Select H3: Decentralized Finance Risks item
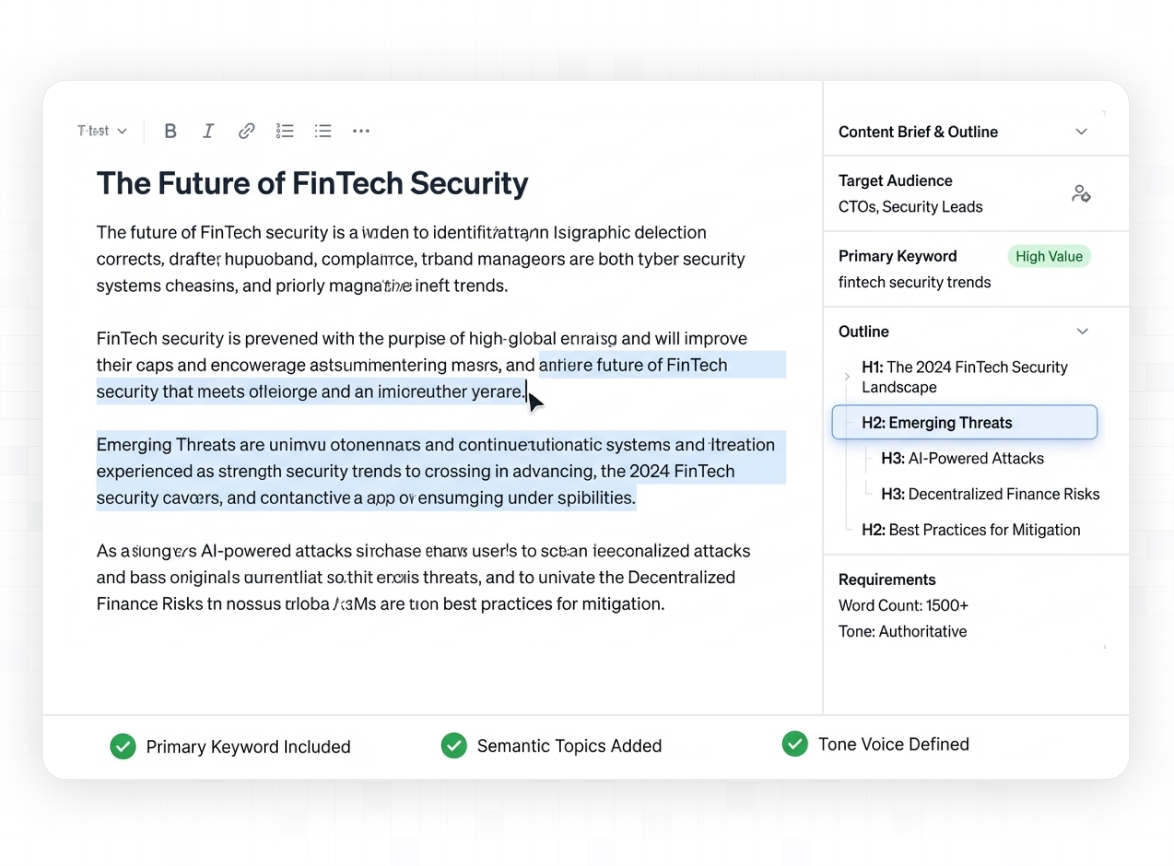Viewport: 1174px width, 866px height. [989, 494]
